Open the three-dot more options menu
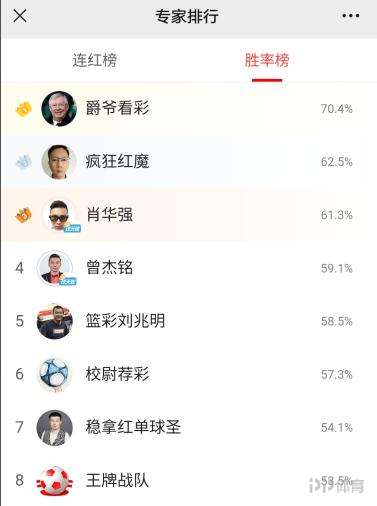377x506 pixels. click(x=351, y=15)
